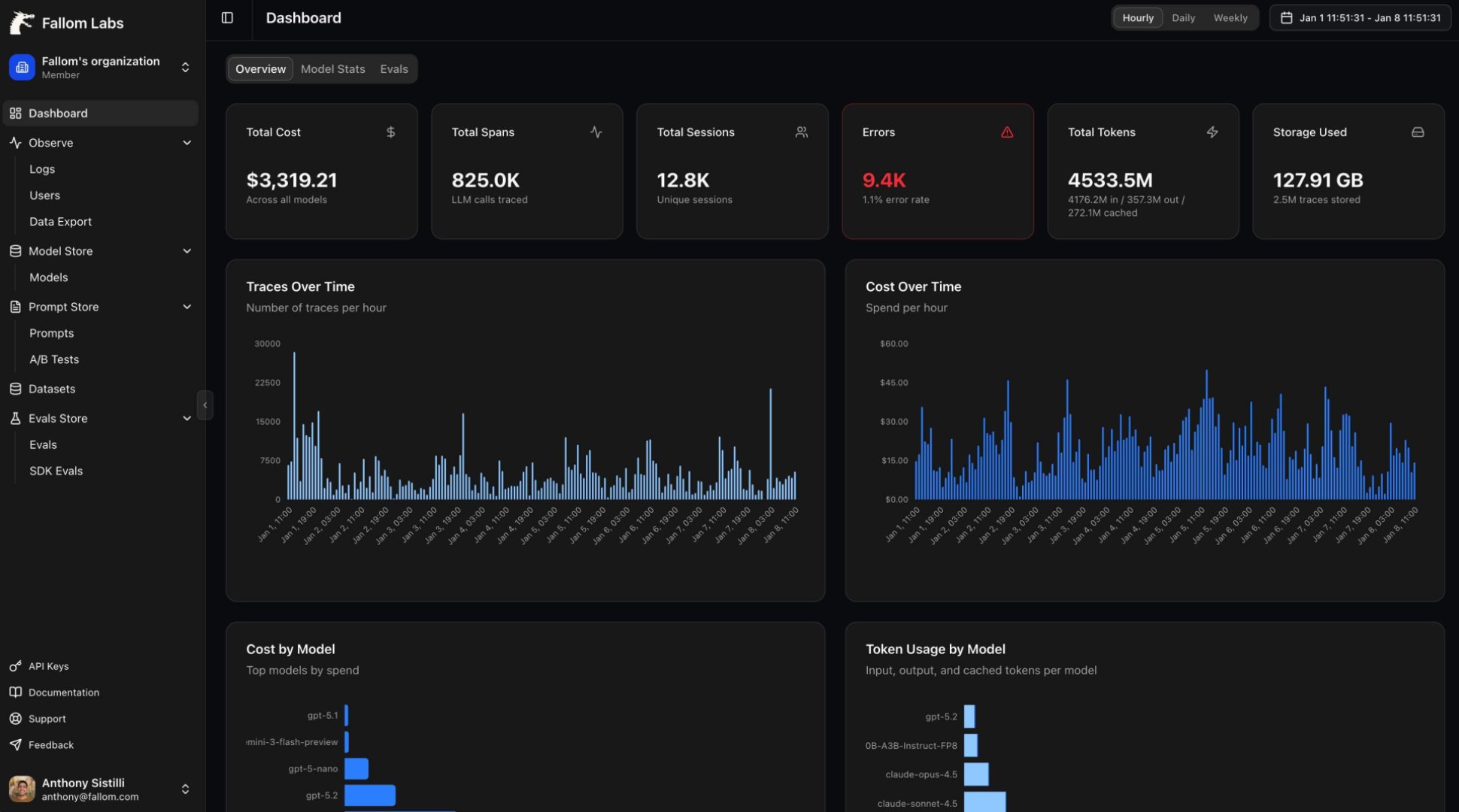This screenshot has height=812, width=1459.
Task: Open the Jan 1 - Jan 8 date range picker
Action: tap(1360, 17)
